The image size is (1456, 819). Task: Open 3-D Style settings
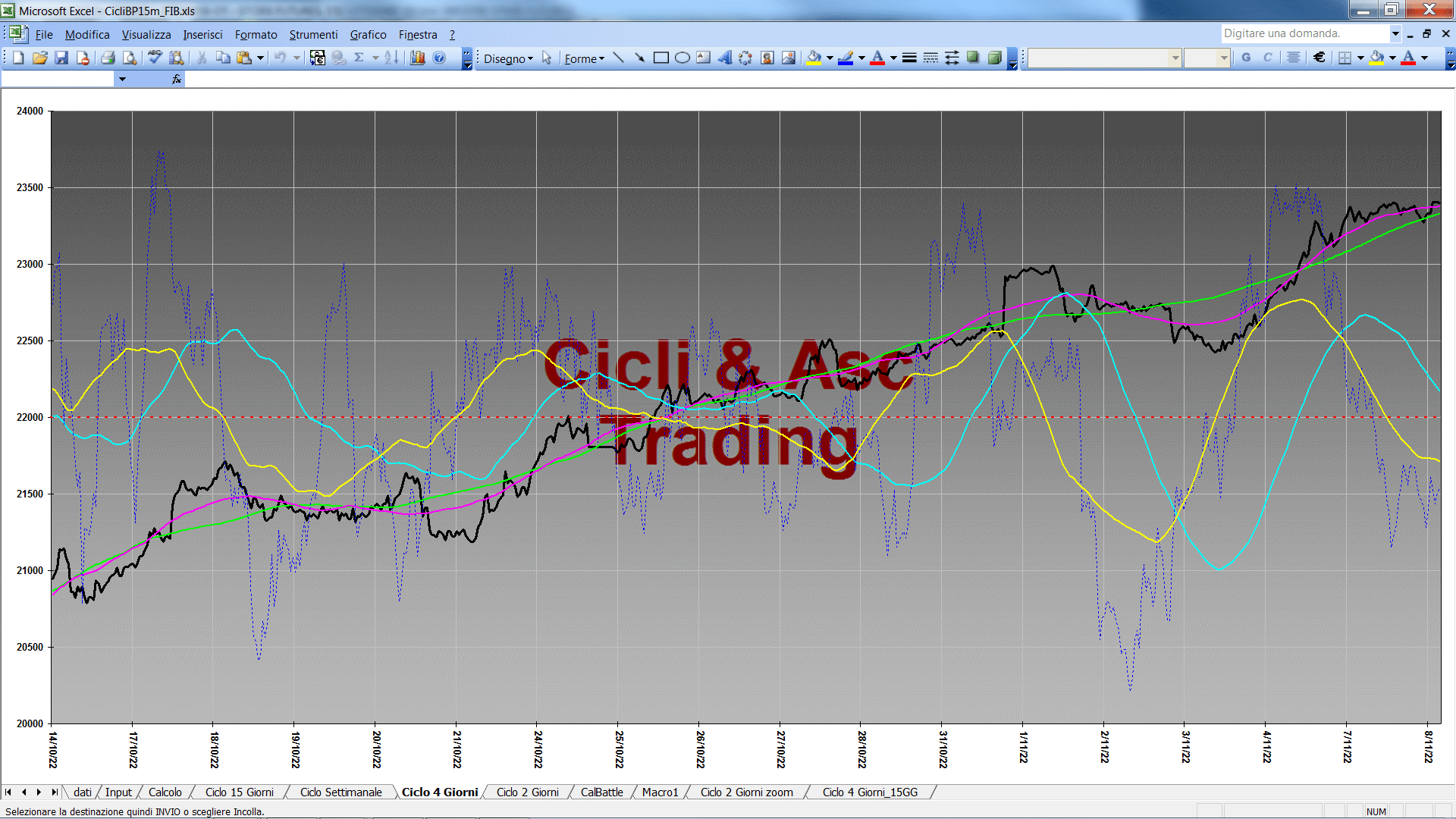[994, 58]
